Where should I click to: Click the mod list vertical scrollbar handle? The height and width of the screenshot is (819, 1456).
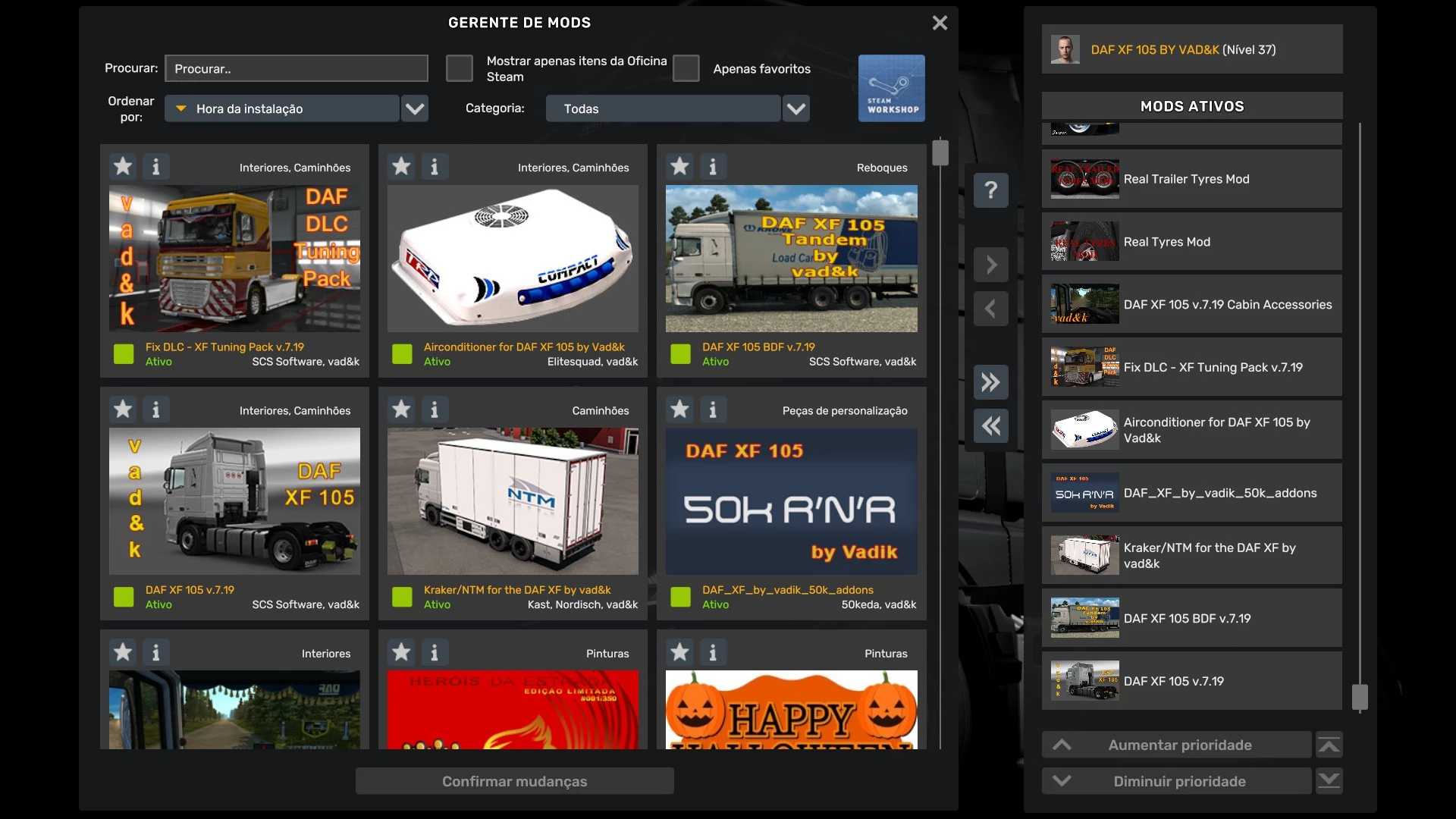tap(940, 152)
